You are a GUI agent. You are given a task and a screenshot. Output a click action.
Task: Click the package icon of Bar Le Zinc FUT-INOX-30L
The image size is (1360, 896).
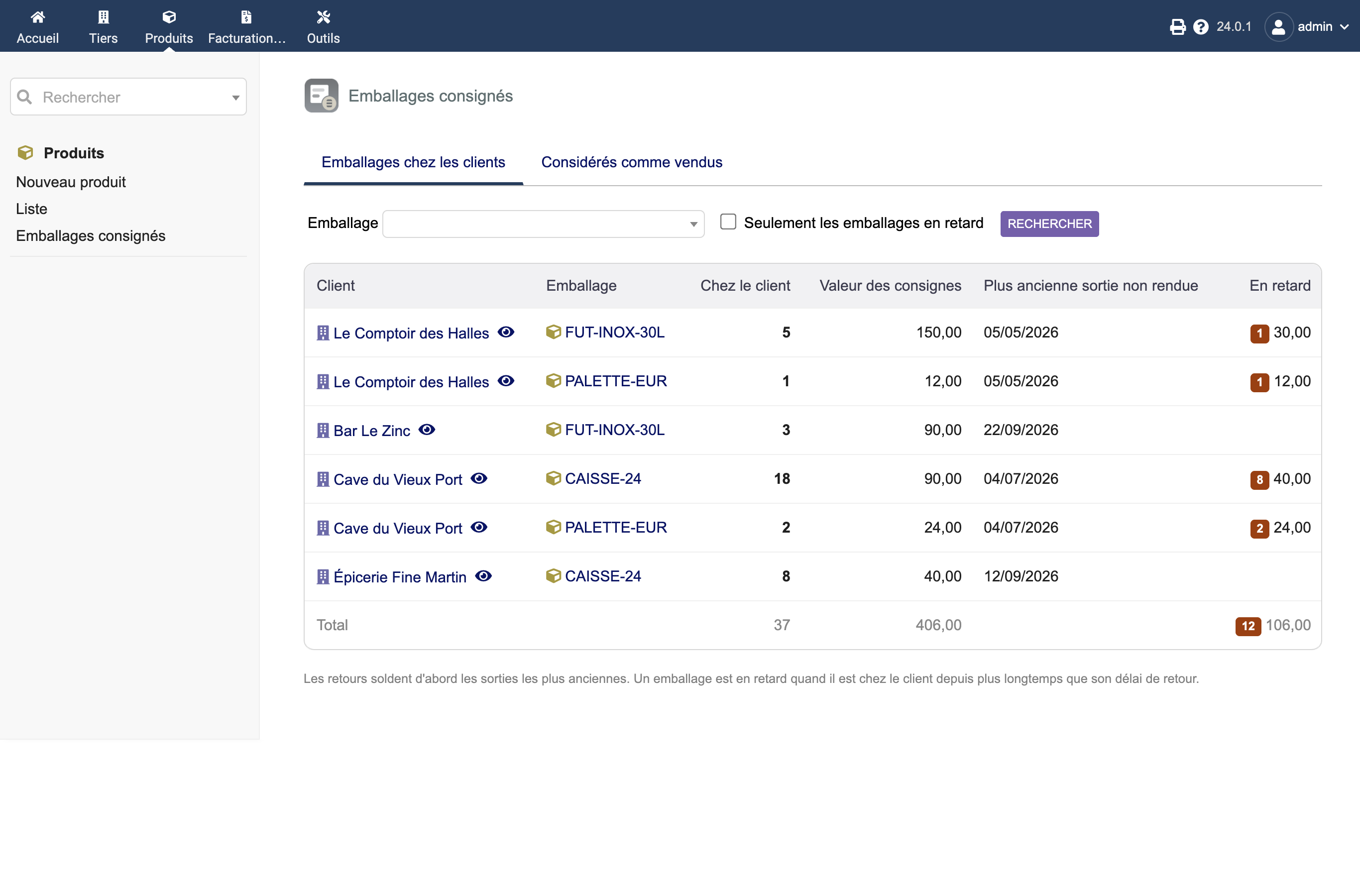553,429
